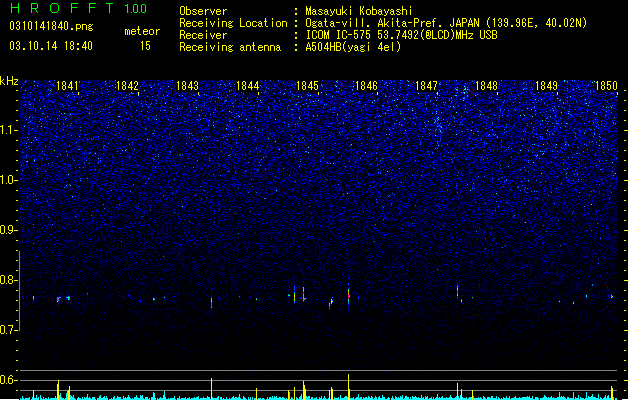Click the meteor count value 15
The height and width of the screenshot is (400, 629).
click(x=145, y=46)
